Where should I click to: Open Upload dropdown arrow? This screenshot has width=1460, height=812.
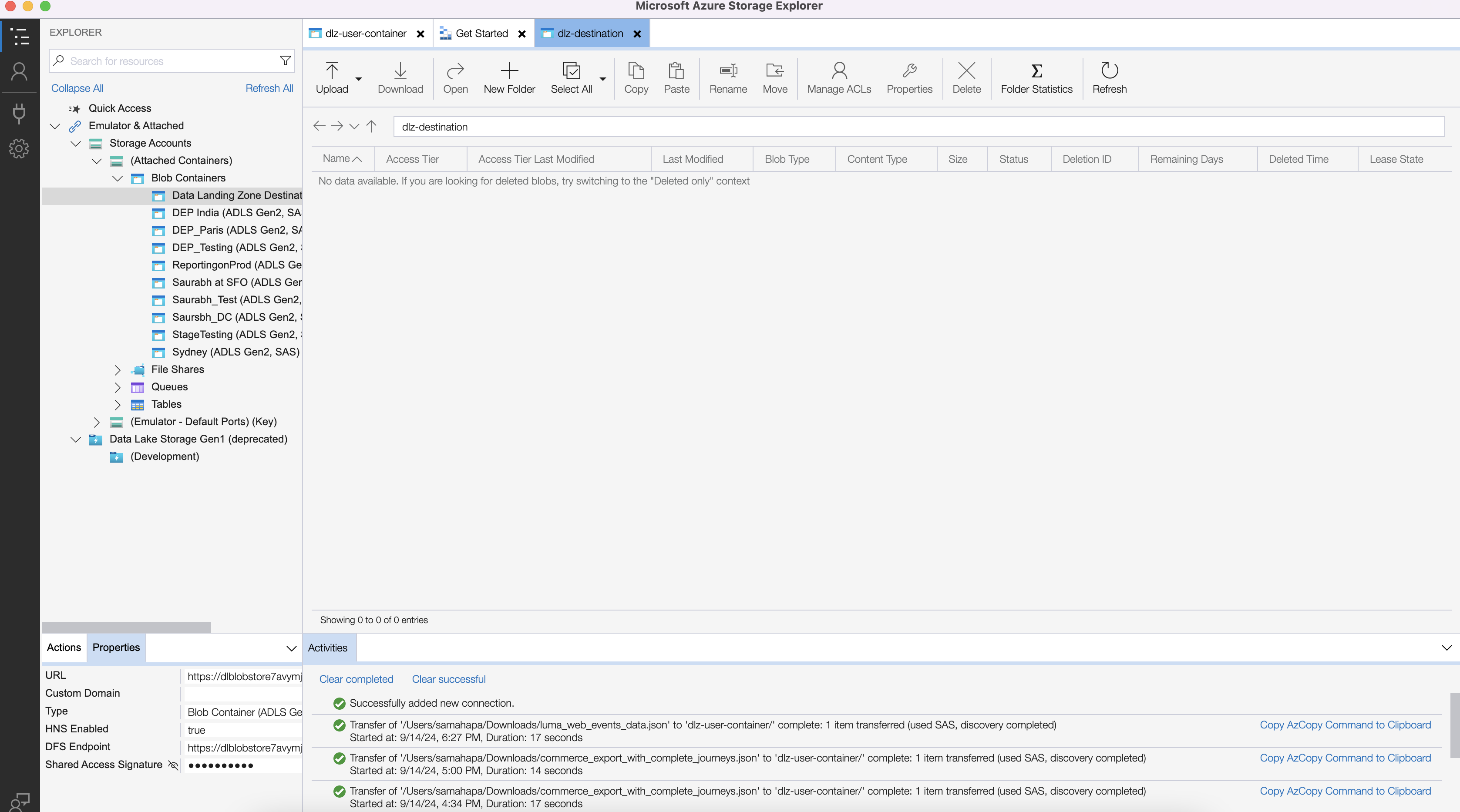click(359, 79)
